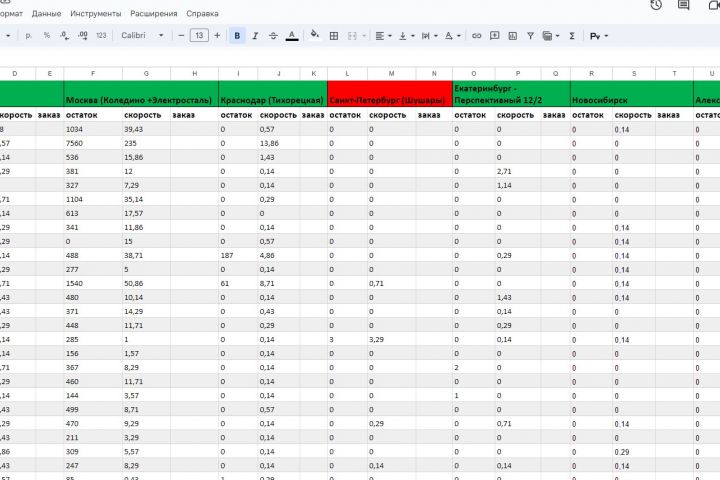Open Инструменты menu
720x480 pixels.
point(96,13)
